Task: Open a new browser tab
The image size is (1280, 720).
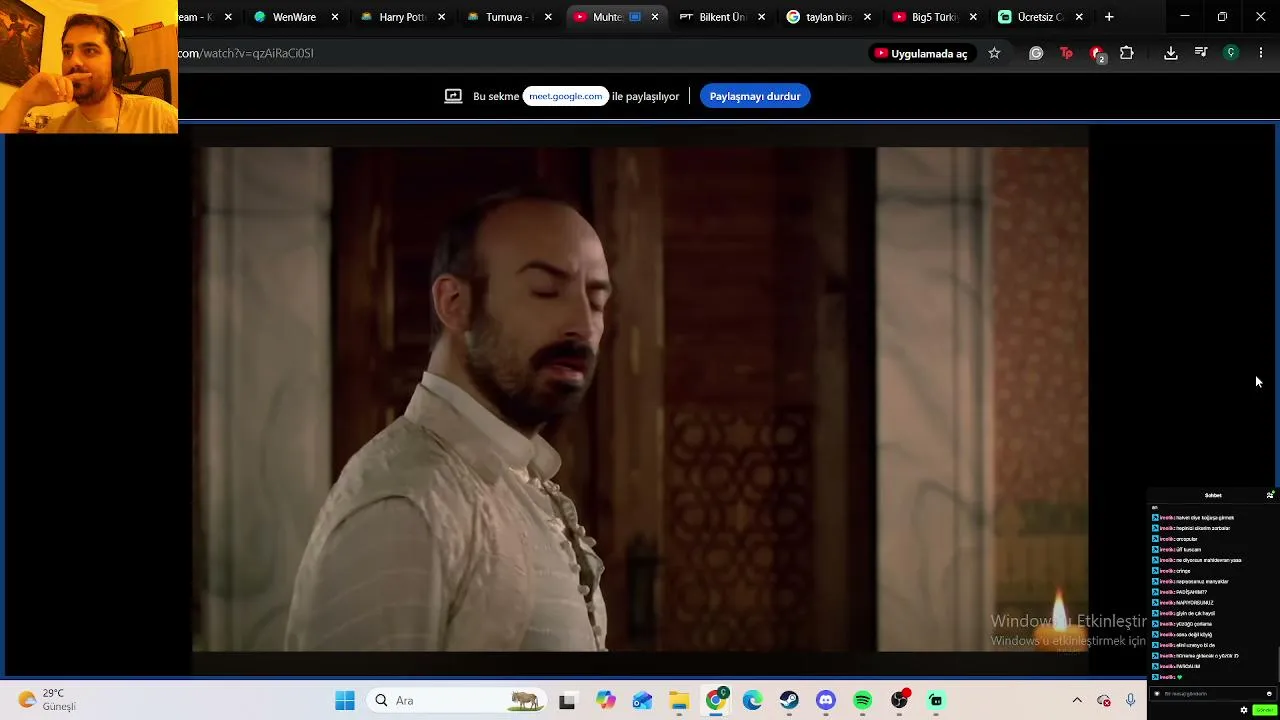Action: pyautogui.click(x=1109, y=17)
